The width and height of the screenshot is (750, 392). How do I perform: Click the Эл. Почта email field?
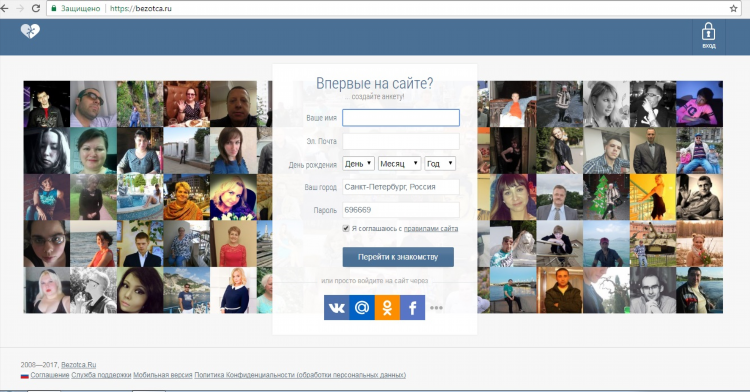click(401, 141)
